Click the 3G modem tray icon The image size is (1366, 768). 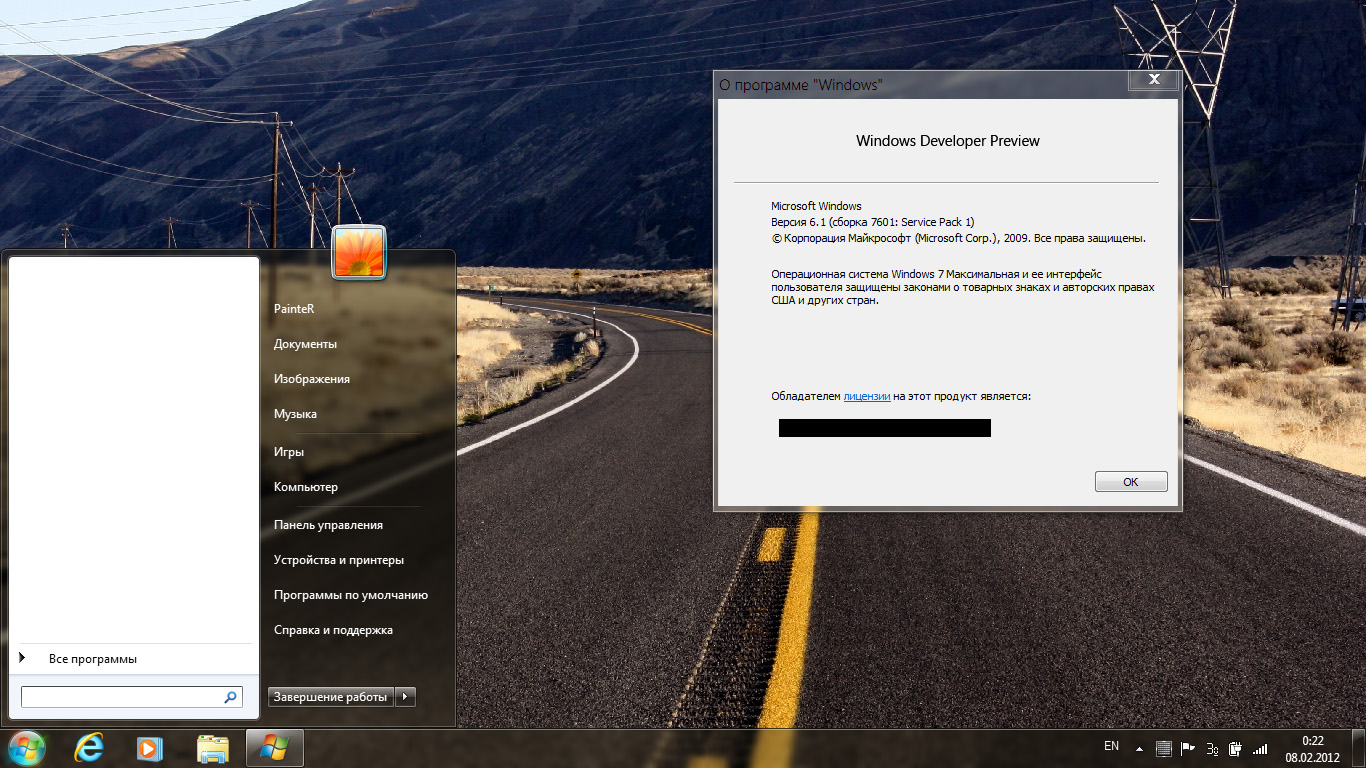point(1212,748)
